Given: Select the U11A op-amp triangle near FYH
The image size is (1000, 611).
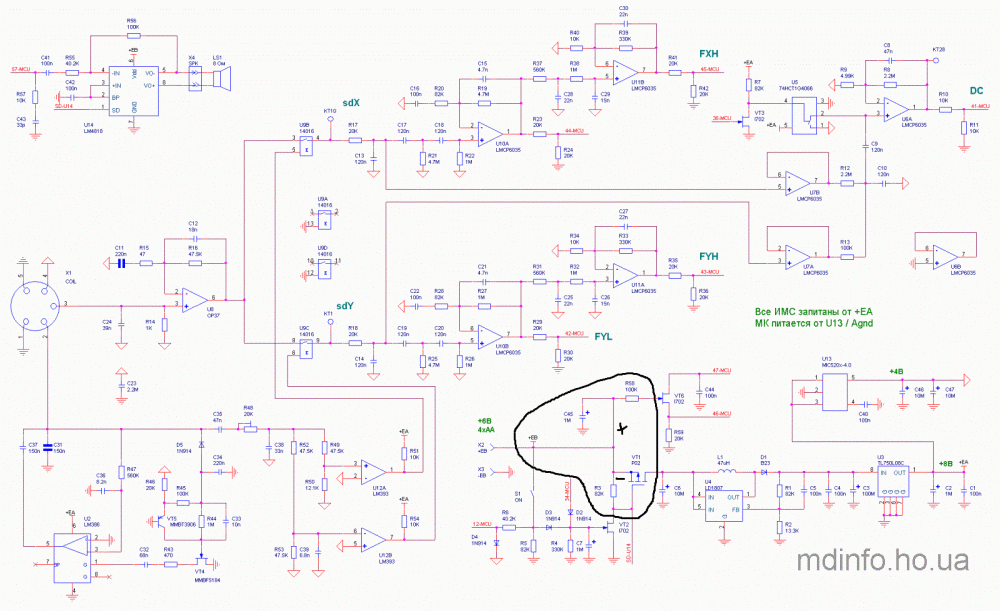Looking at the screenshot, I should click(625, 274).
